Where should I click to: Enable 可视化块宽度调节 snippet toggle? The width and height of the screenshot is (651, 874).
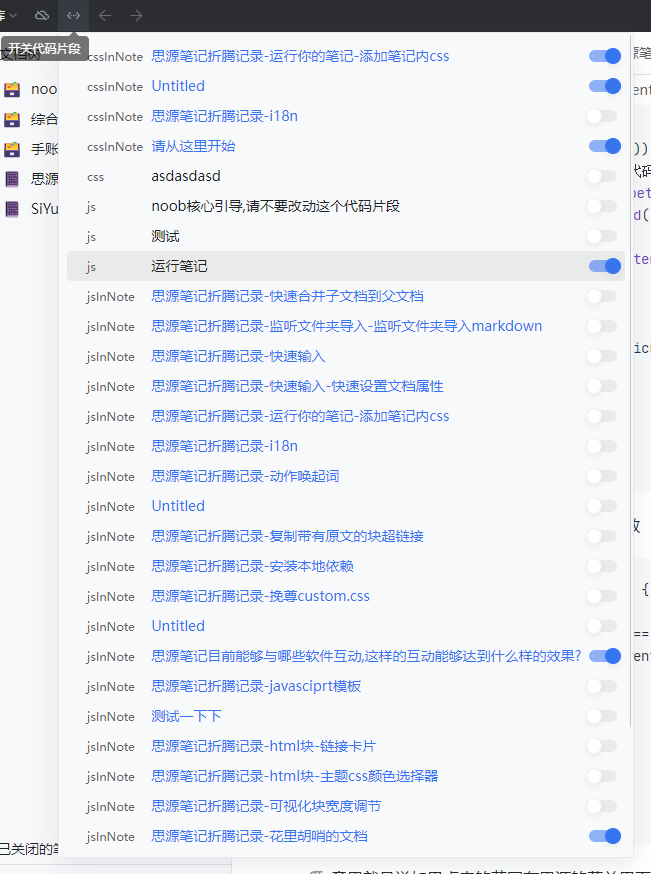click(x=602, y=806)
